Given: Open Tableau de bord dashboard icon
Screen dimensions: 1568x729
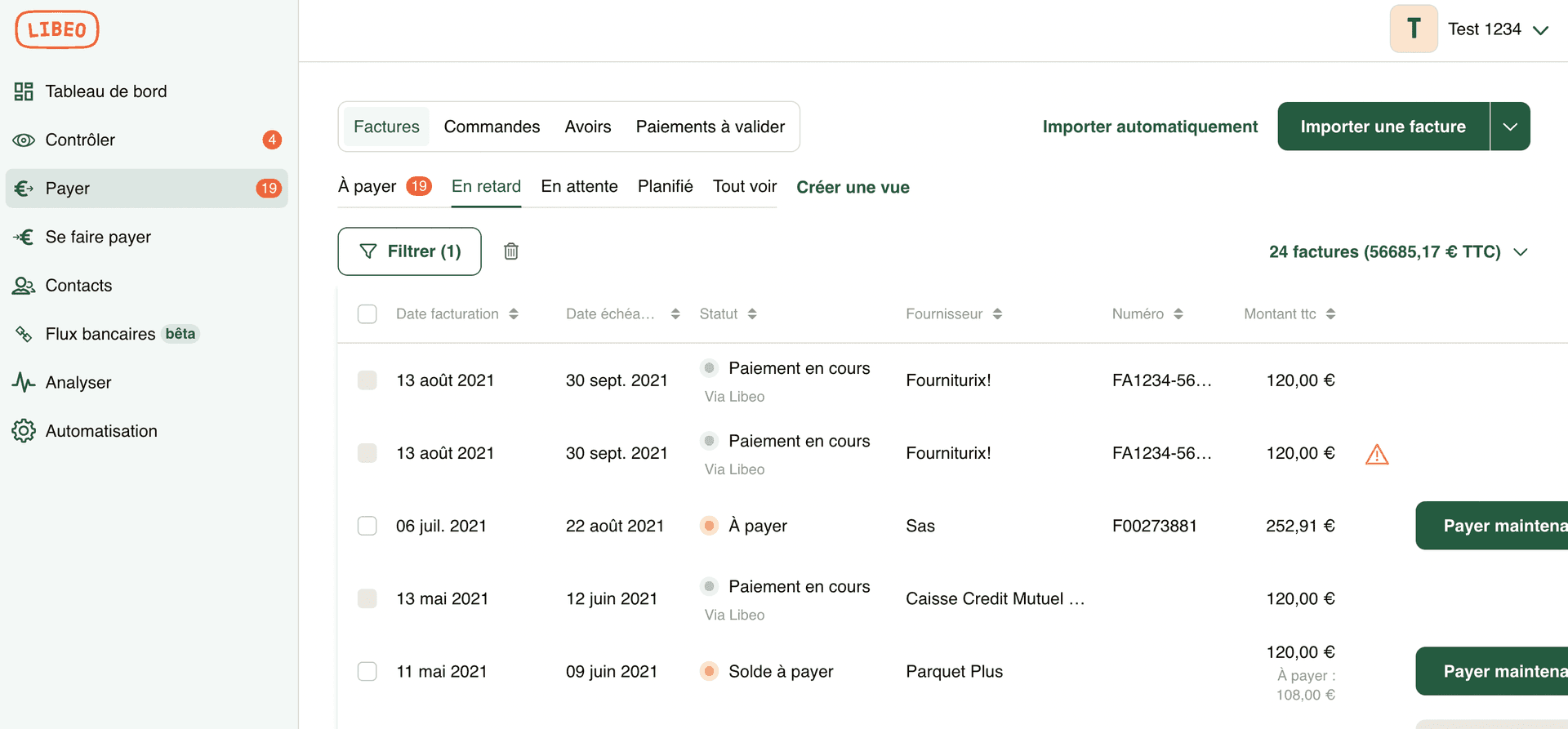Looking at the screenshot, I should 24,91.
